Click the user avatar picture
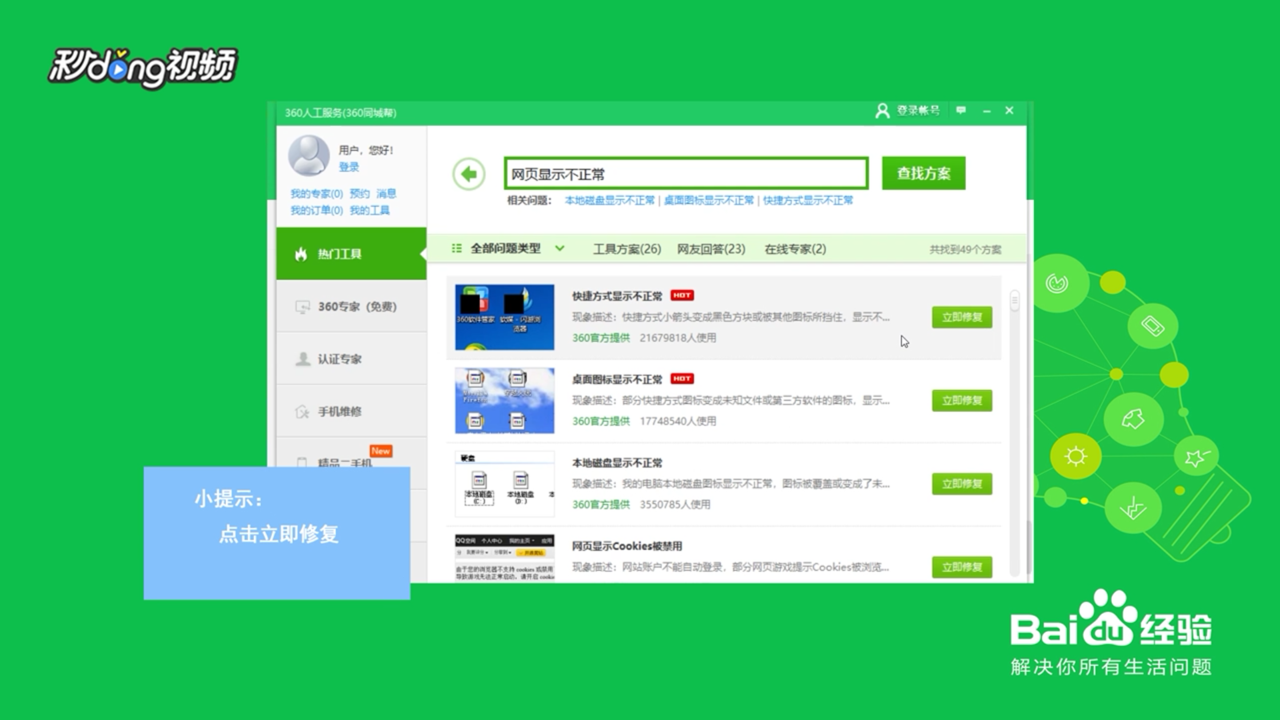 click(309, 156)
